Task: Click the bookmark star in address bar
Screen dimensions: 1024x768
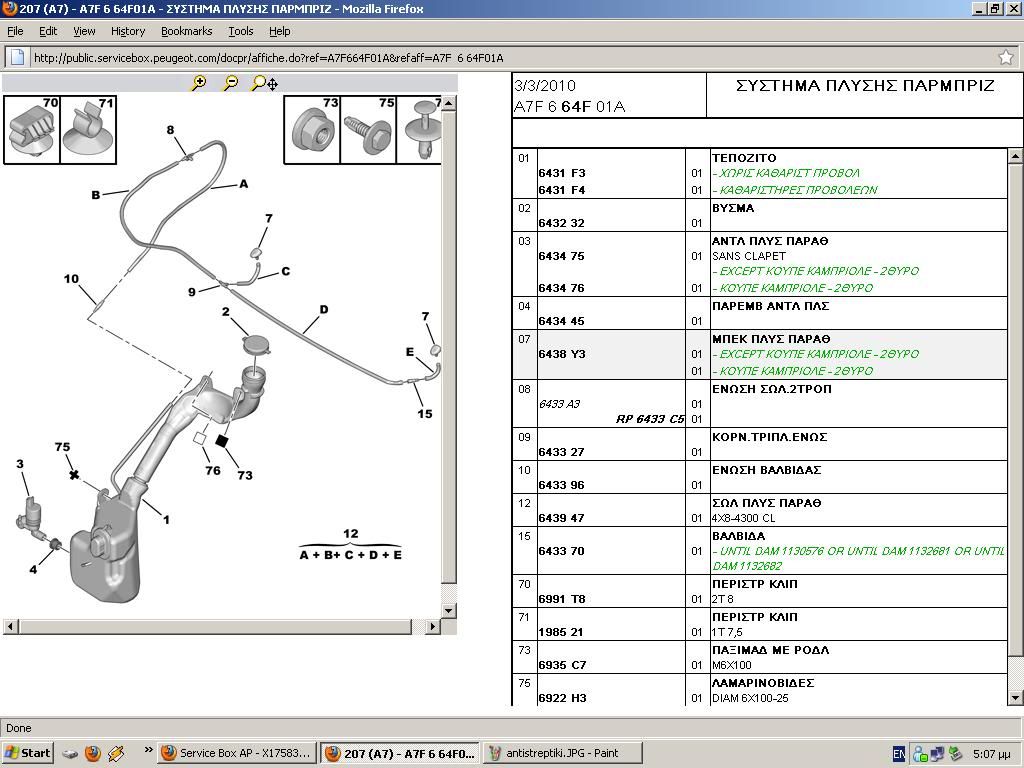Action: click(x=1006, y=57)
